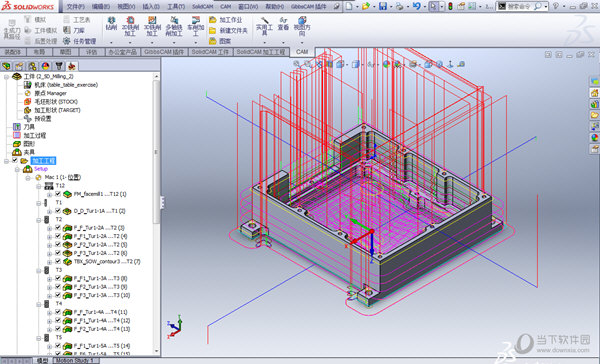Collapse the T2 tool group
The image size is (600, 364).
pos(39,220)
